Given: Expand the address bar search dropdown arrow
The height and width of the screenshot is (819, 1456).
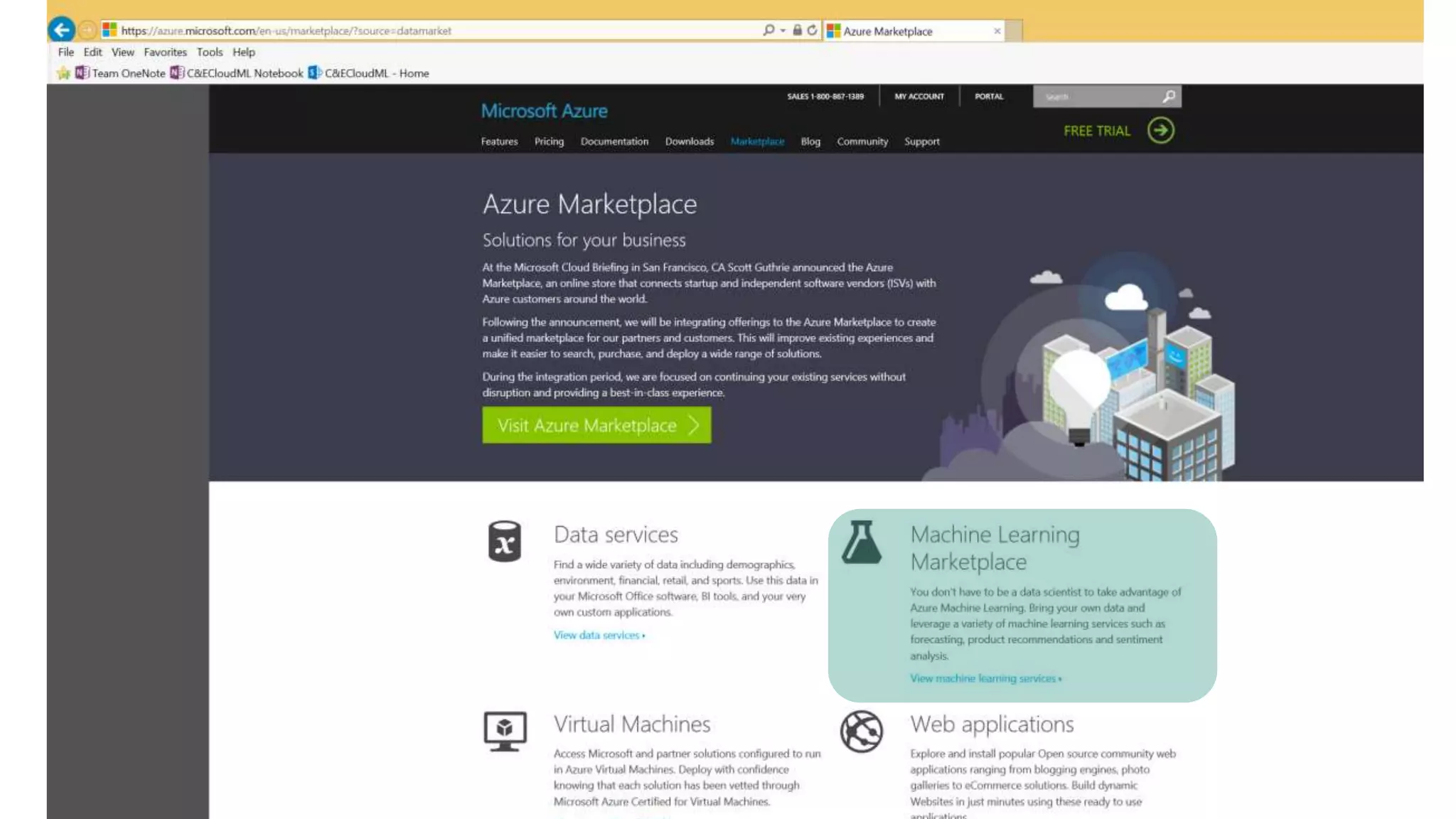Looking at the screenshot, I should [783, 31].
